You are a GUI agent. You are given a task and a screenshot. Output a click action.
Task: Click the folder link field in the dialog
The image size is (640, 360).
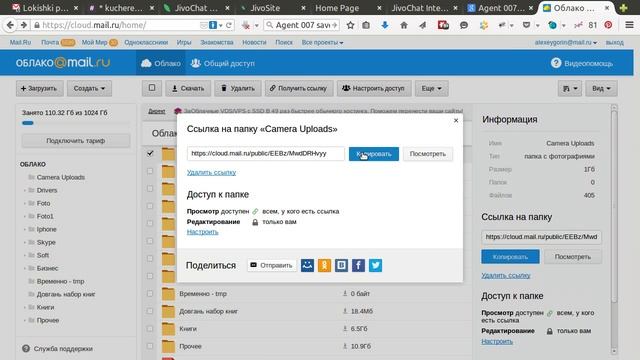pyautogui.click(x=266, y=153)
